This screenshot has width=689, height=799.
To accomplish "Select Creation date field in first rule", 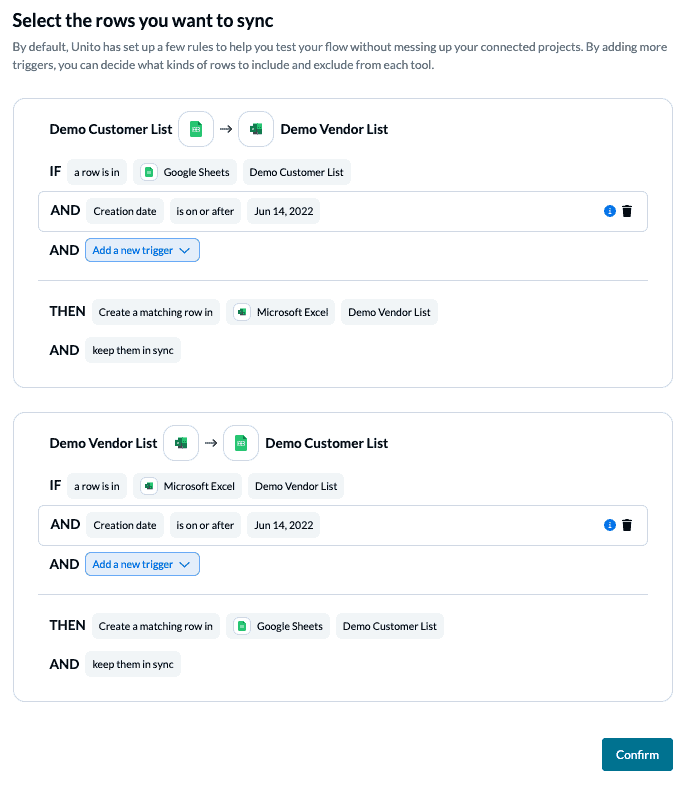I will coord(125,211).
